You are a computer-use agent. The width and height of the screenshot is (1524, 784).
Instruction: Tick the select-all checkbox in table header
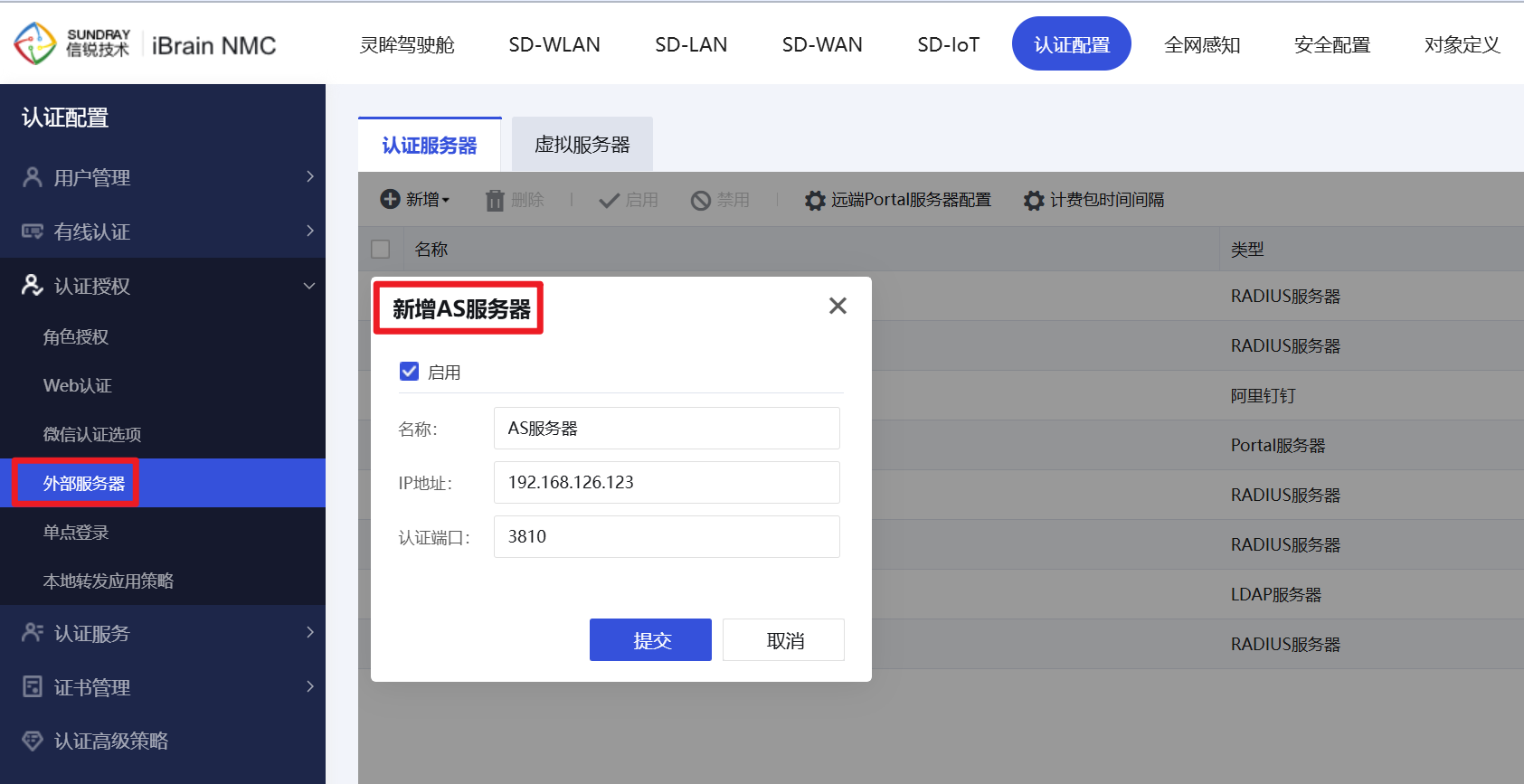381,249
